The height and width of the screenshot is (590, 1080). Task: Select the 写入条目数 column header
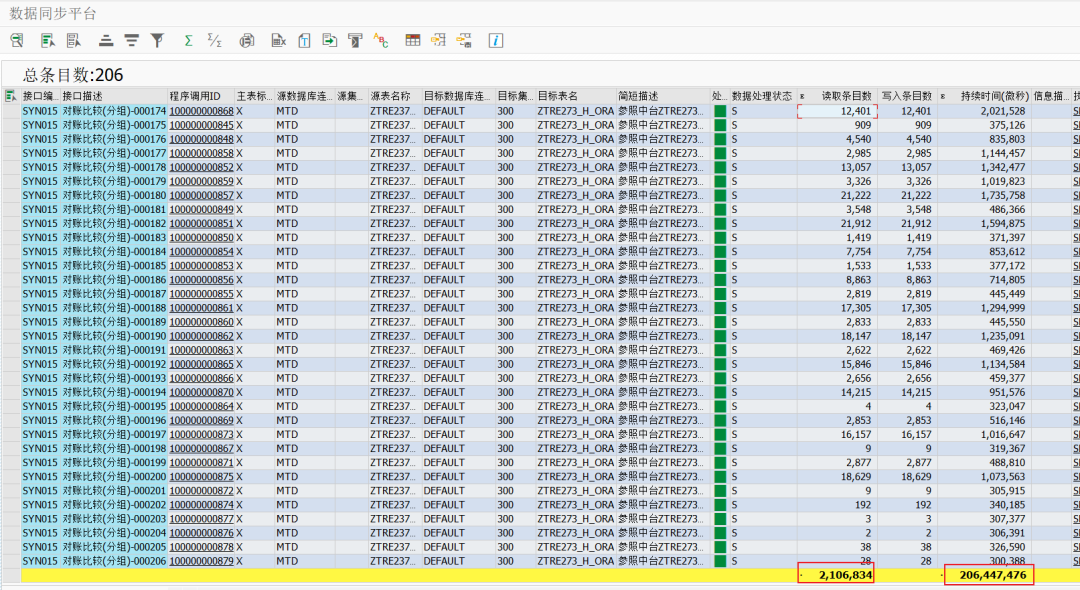click(907, 96)
